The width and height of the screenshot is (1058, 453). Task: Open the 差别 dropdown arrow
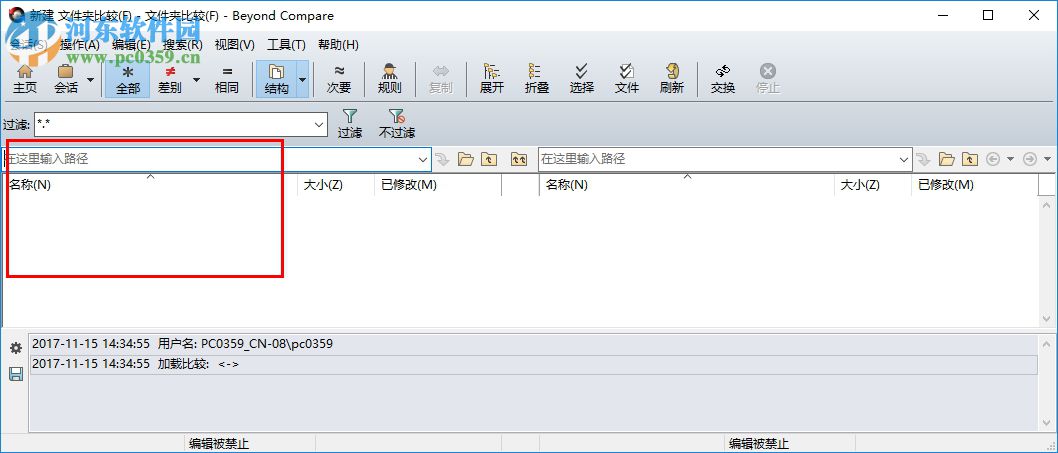coord(196,79)
